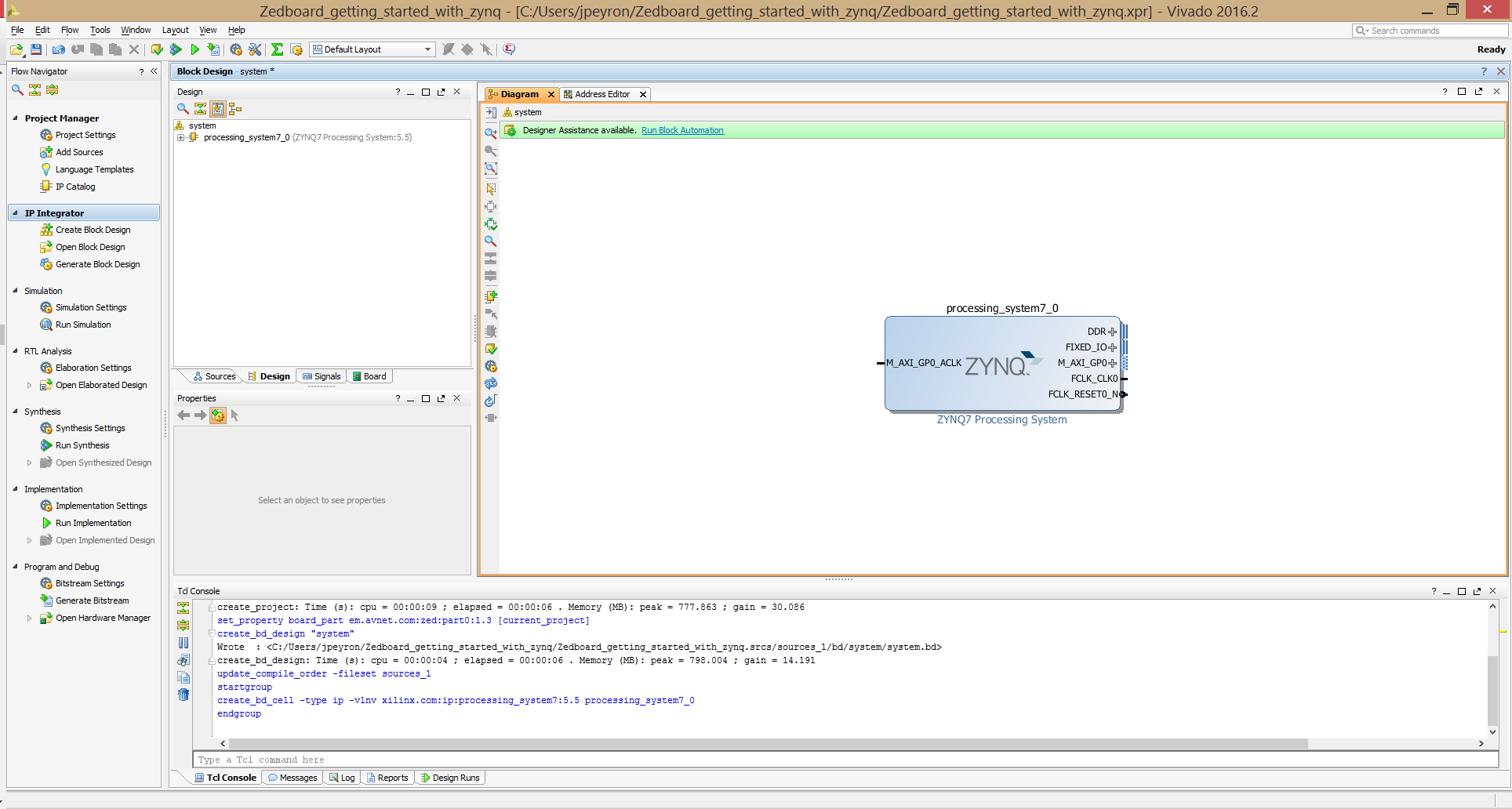This screenshot has width=1512, height=809.
Task: Expand the processing_system7_0 tree node
Action: pos(180,137)
